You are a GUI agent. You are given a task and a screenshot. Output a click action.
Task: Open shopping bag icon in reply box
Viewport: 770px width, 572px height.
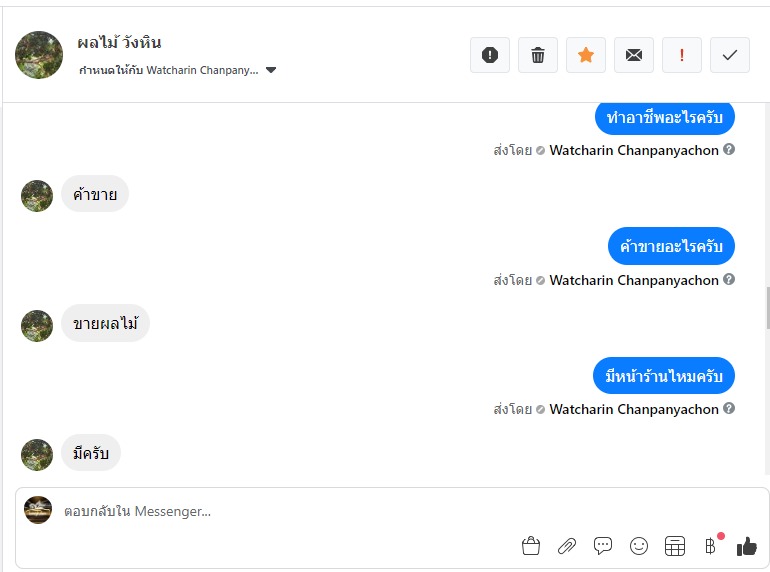[x=531, y=546]
